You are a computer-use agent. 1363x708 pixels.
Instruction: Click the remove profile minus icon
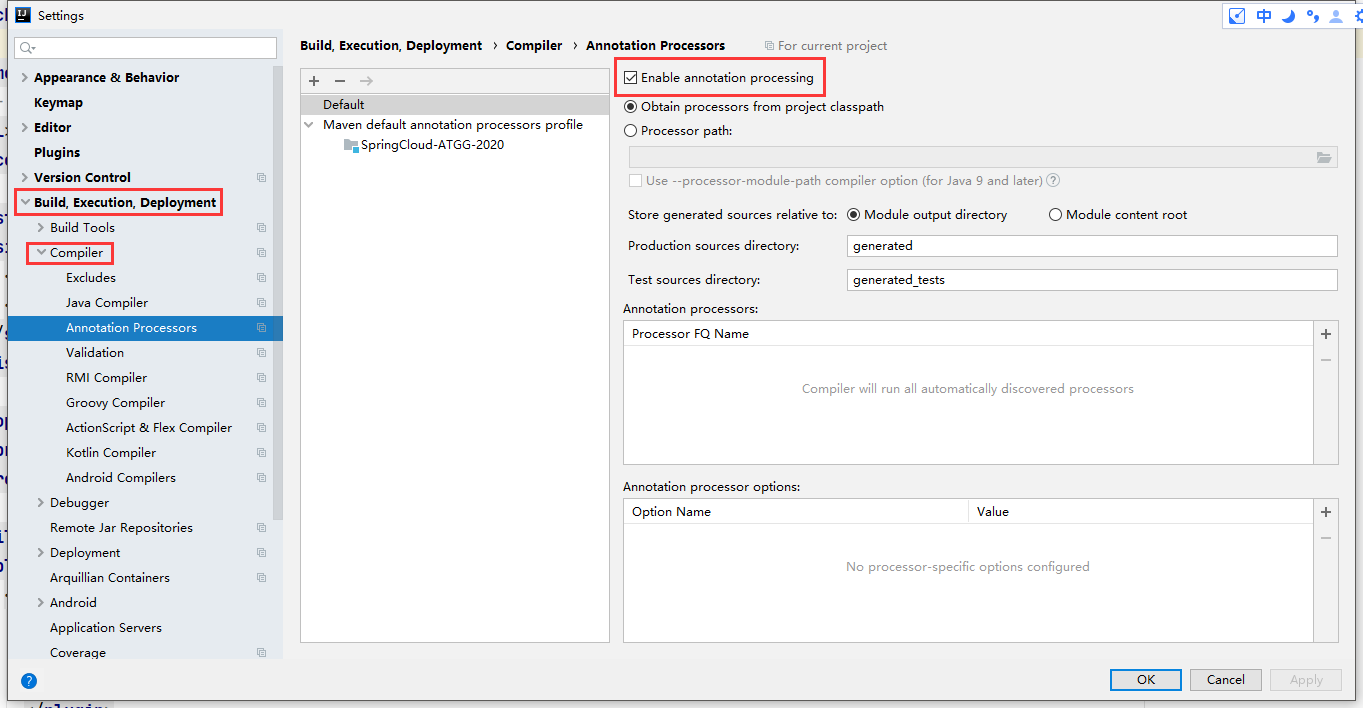[340, 81]
